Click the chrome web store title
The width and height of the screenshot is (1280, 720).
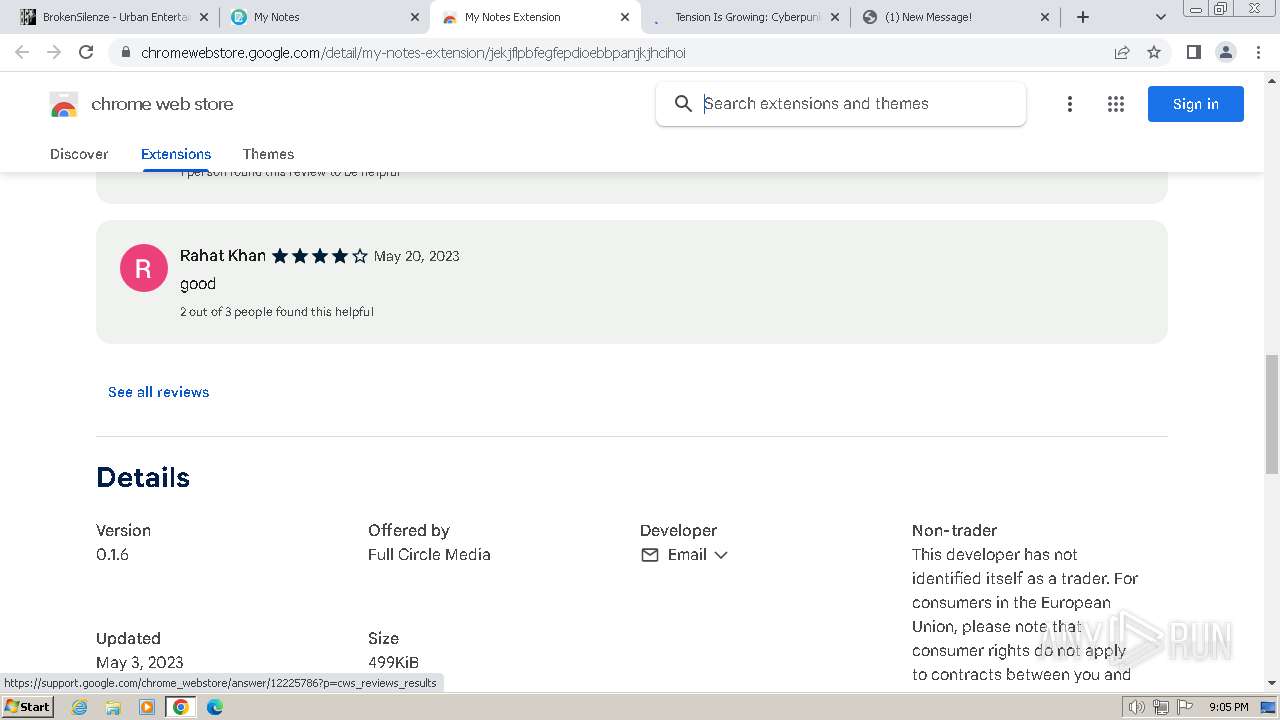[162, 104]
